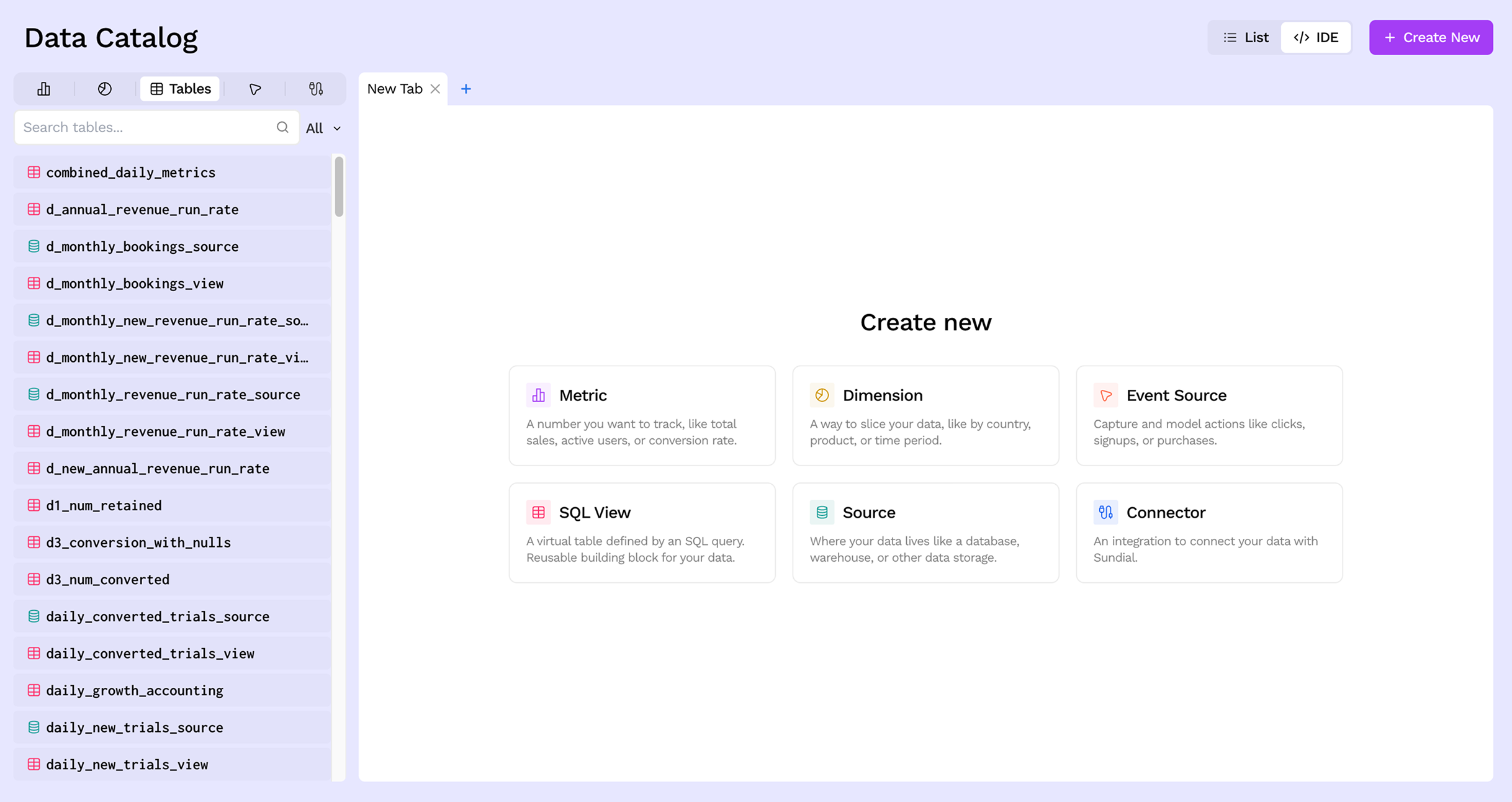Select the Metrics filter icon
The image size is (1512, 802).
pos(43,89)
